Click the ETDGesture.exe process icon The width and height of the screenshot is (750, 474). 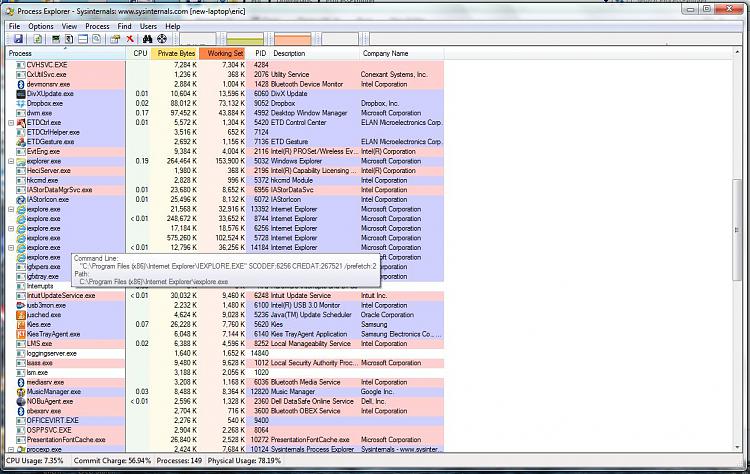(x=21, y=142)
